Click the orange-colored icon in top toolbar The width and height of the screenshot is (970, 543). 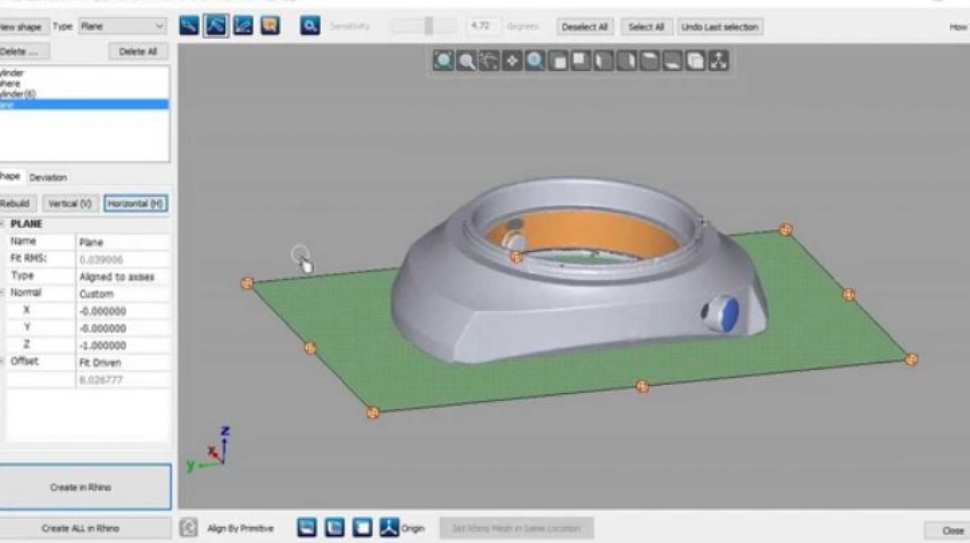(270, 27)
